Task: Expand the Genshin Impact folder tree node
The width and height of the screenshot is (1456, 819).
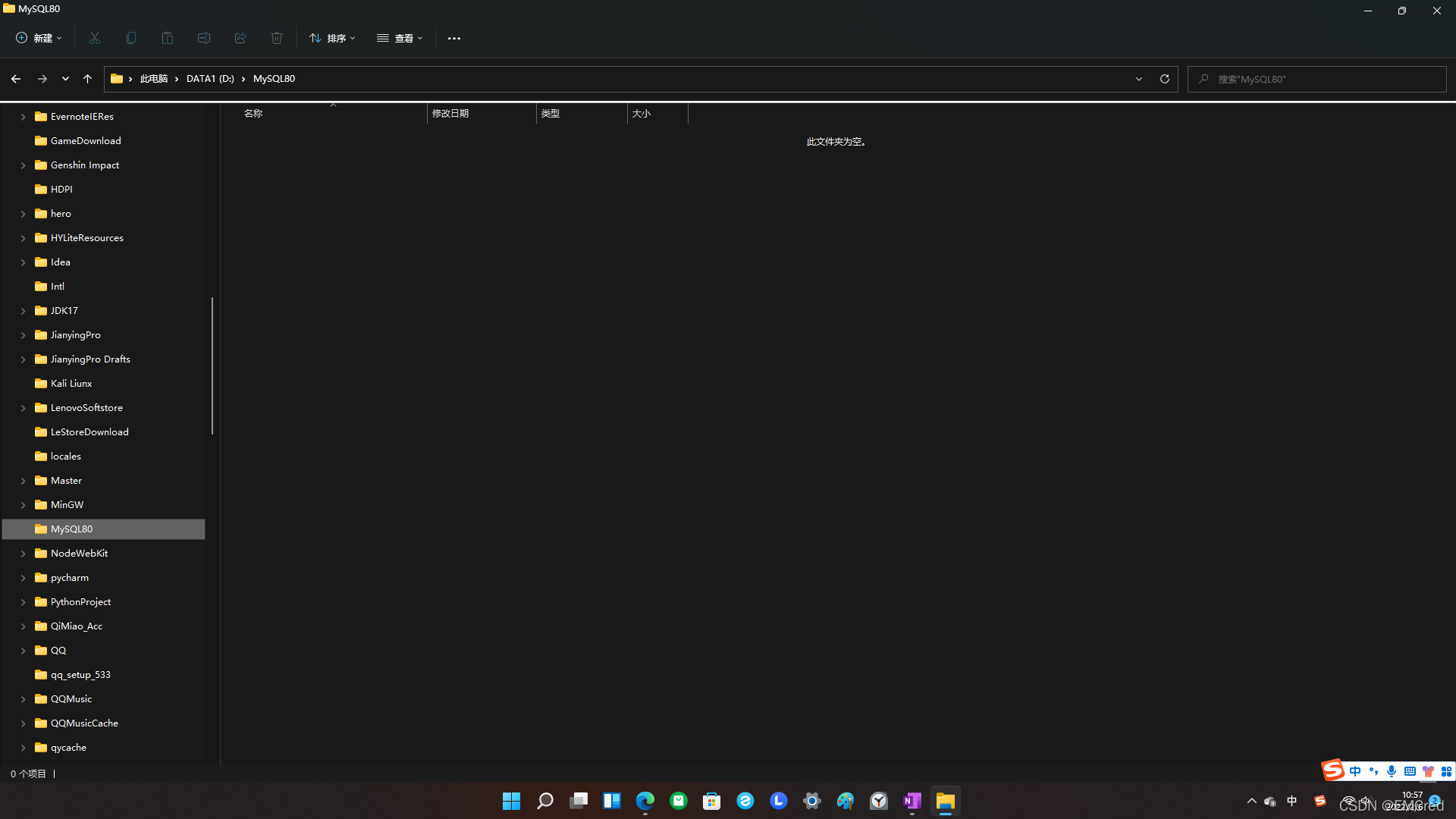Action: [23, 165]
